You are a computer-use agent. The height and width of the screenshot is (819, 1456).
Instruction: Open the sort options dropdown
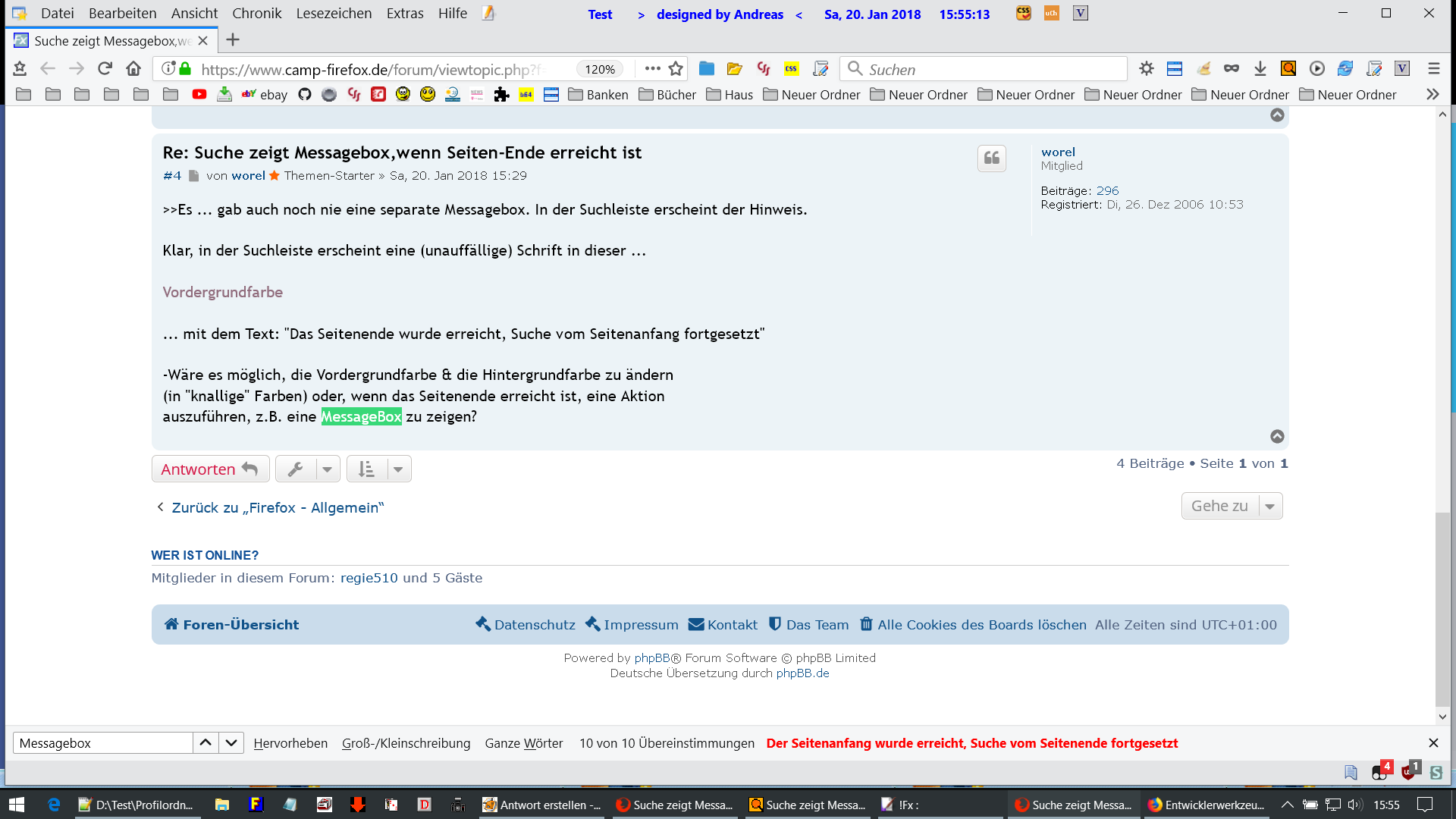tap(397, 469)
